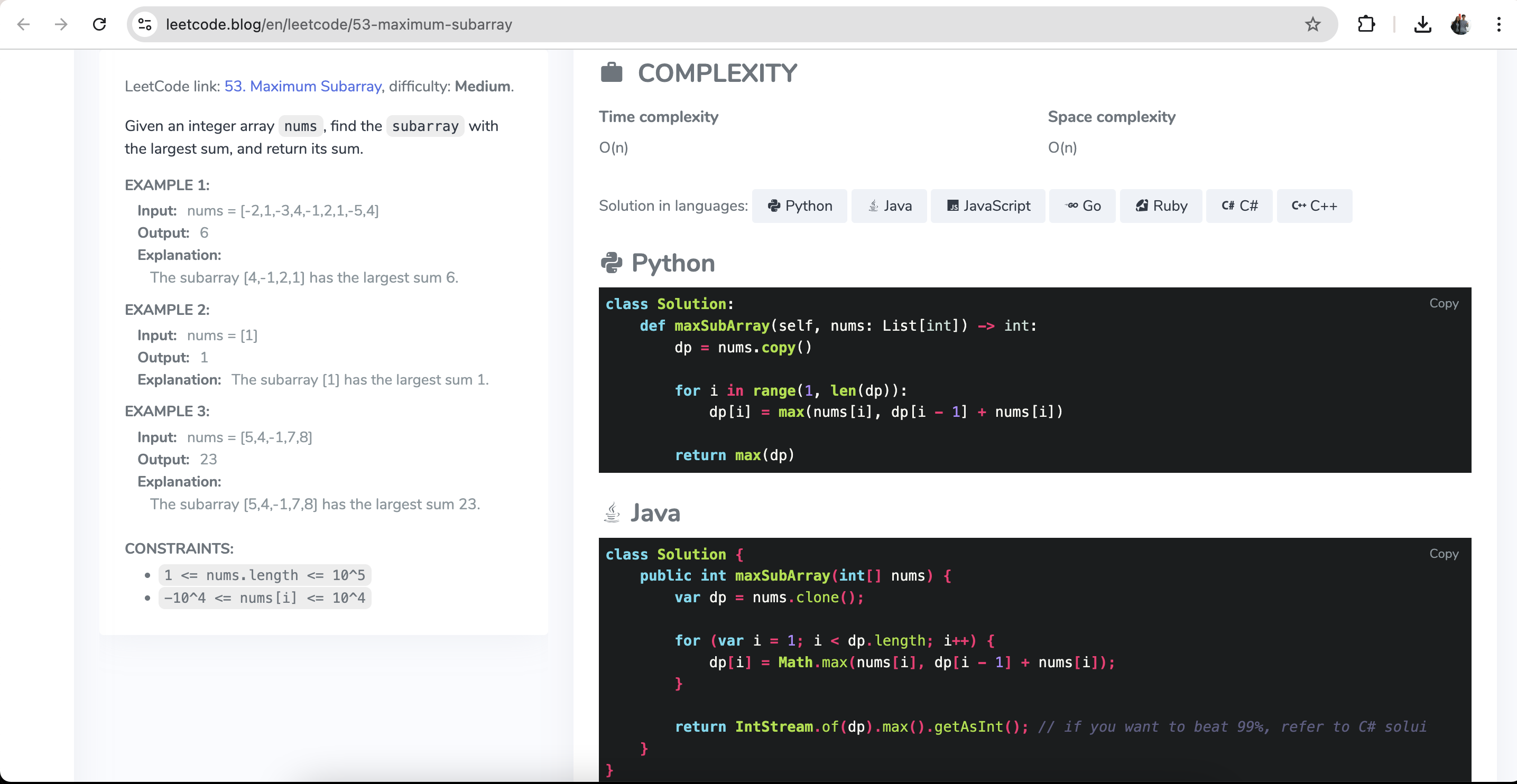
Task: Reload the page
Action: 99,24
